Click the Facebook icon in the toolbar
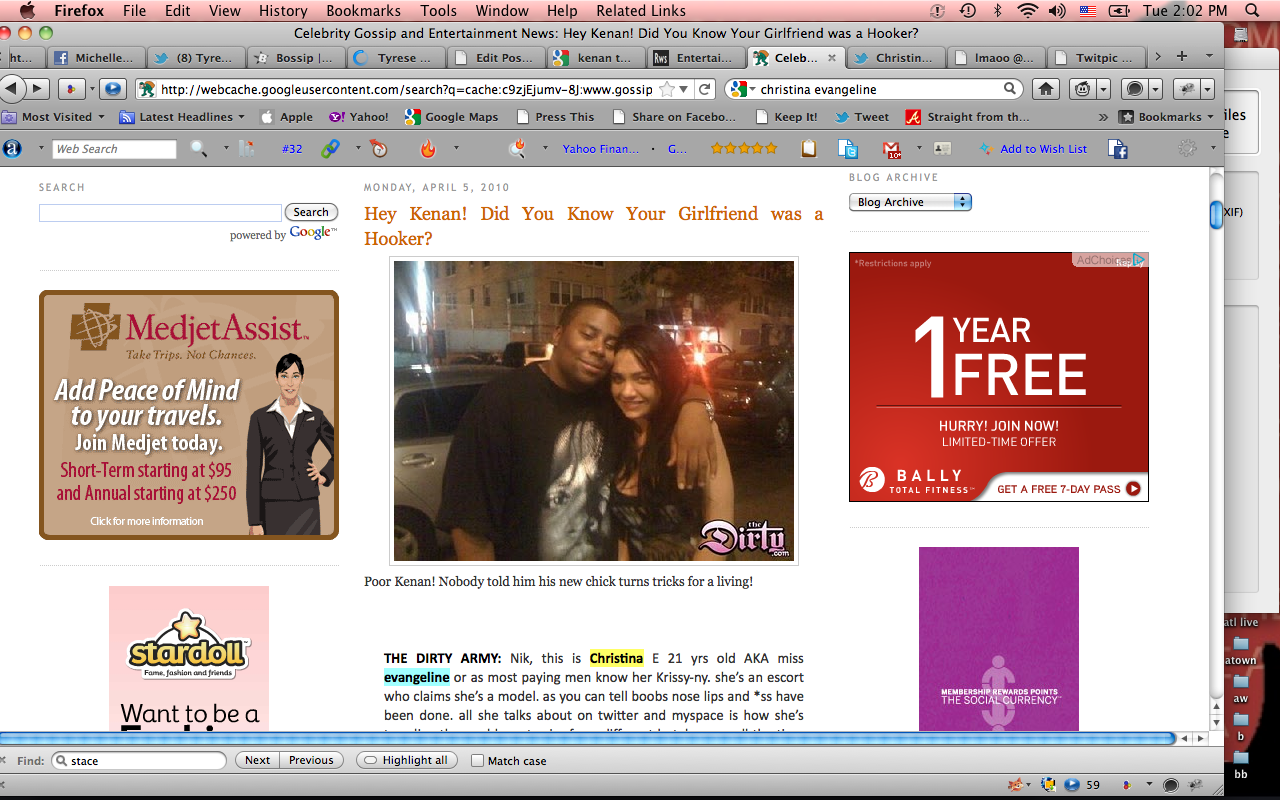Viewport: 1280px width, 800px height. pos(1118,149)
